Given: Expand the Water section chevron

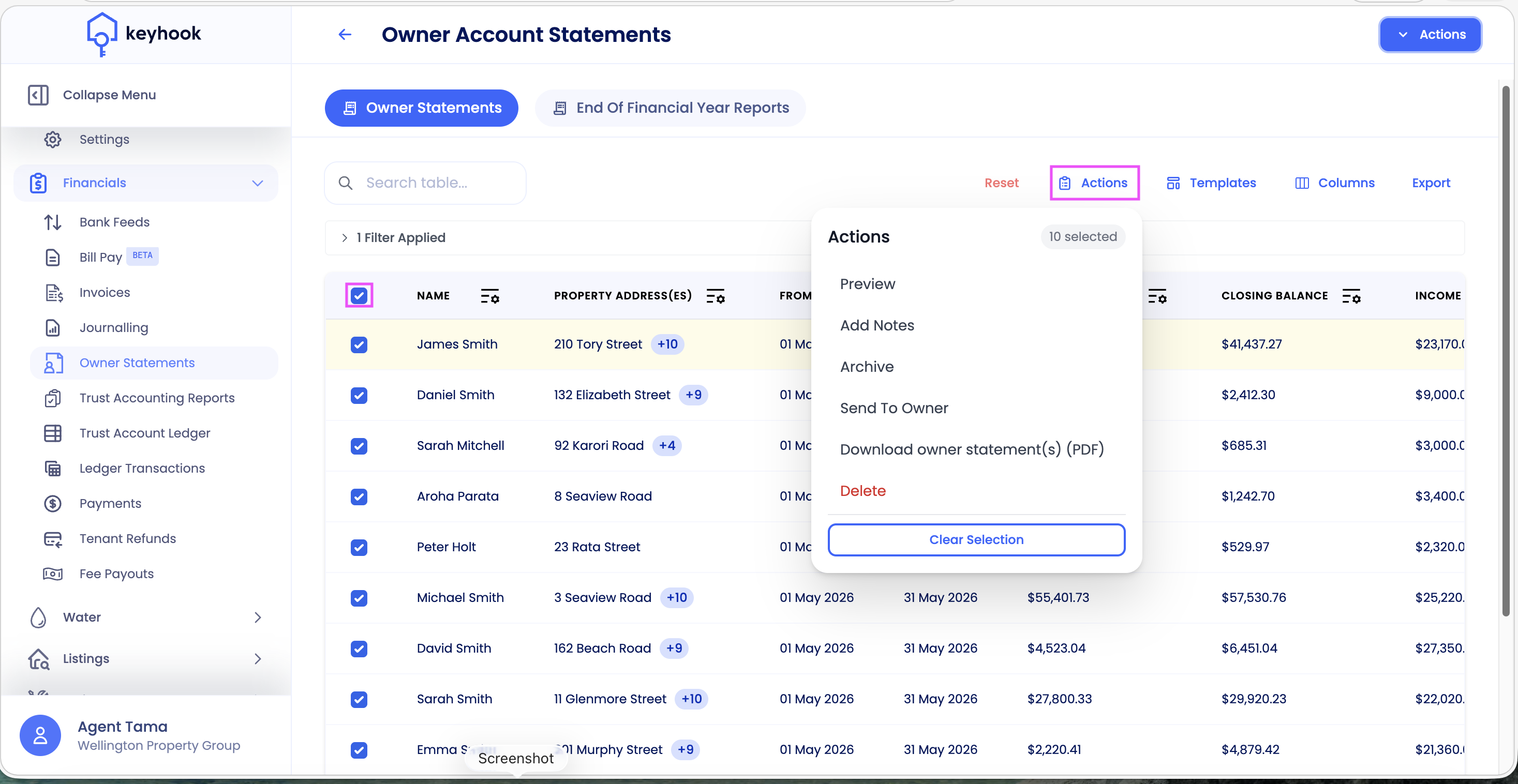Looking at the screenshot, I should [258, 617].
